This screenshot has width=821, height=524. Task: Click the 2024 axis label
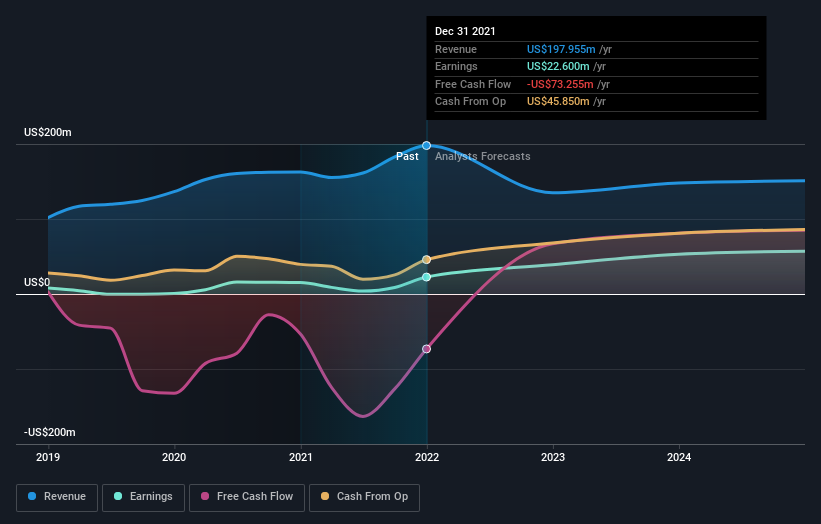679,458
